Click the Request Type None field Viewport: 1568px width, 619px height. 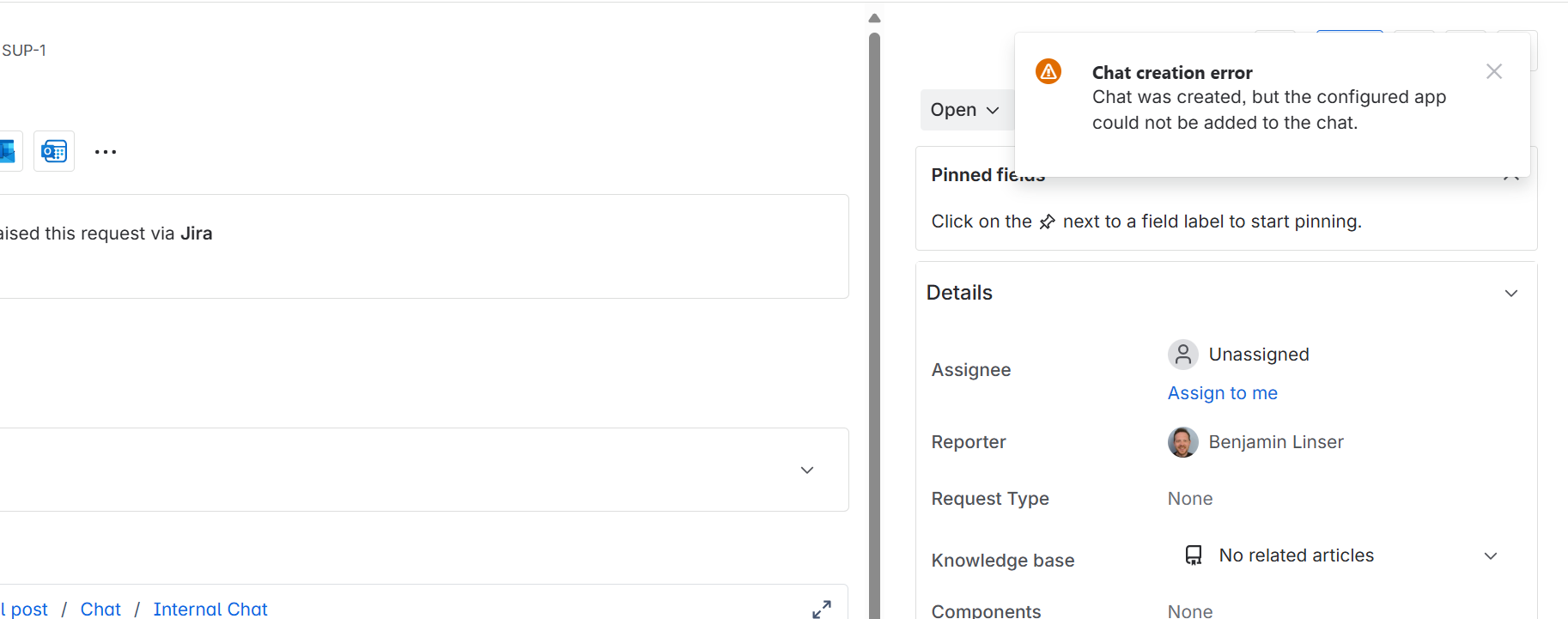coord(1189,499)
